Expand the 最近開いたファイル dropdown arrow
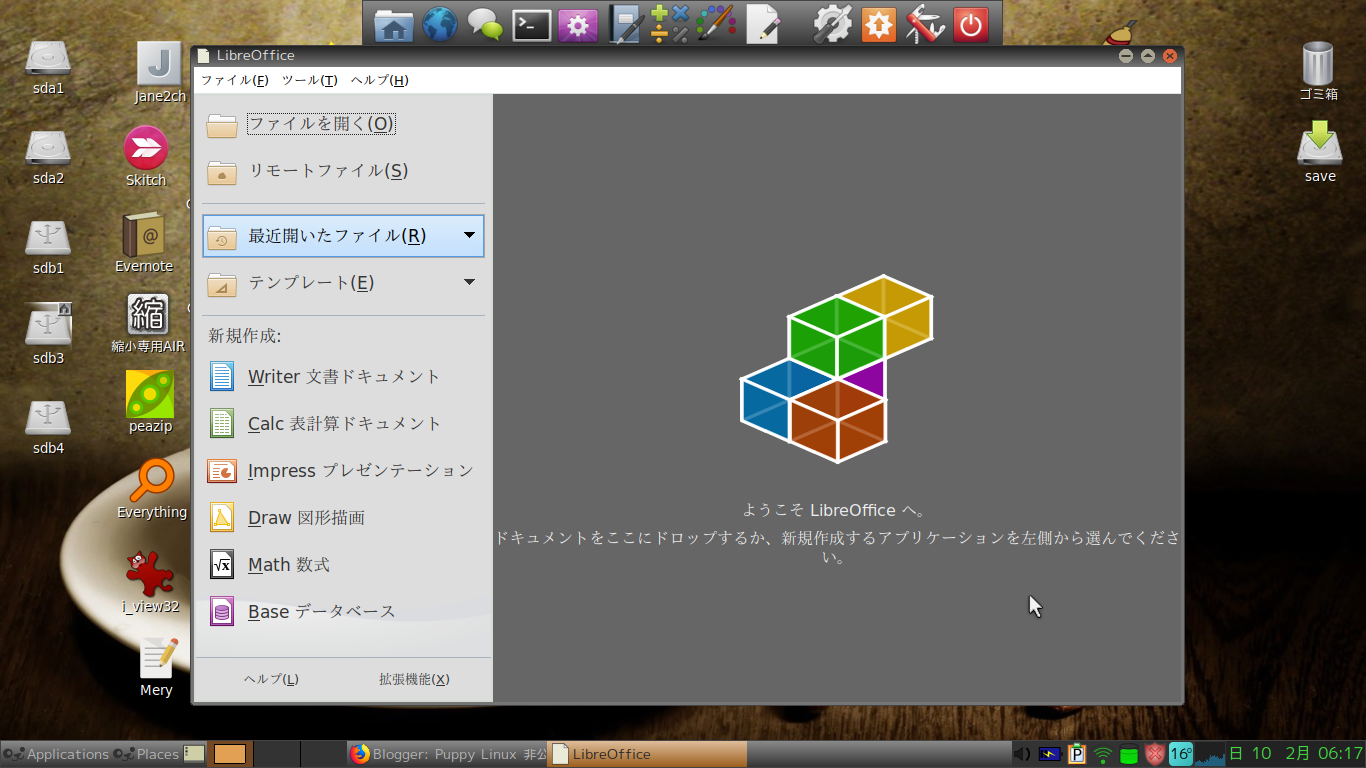This screenshot has width=1366, height=768. click(469, 236)
